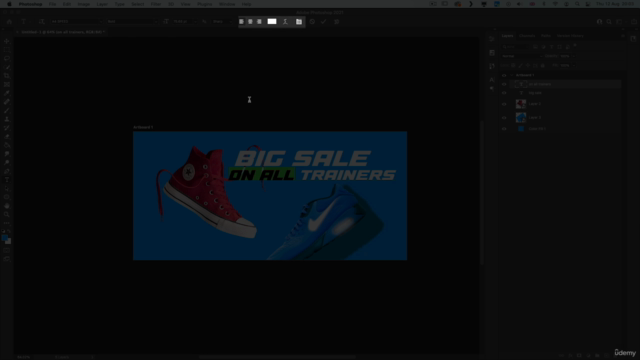Select the Clone Stamp tool
The height and width of the screenshot is (360, 640).
pos(7,119)
